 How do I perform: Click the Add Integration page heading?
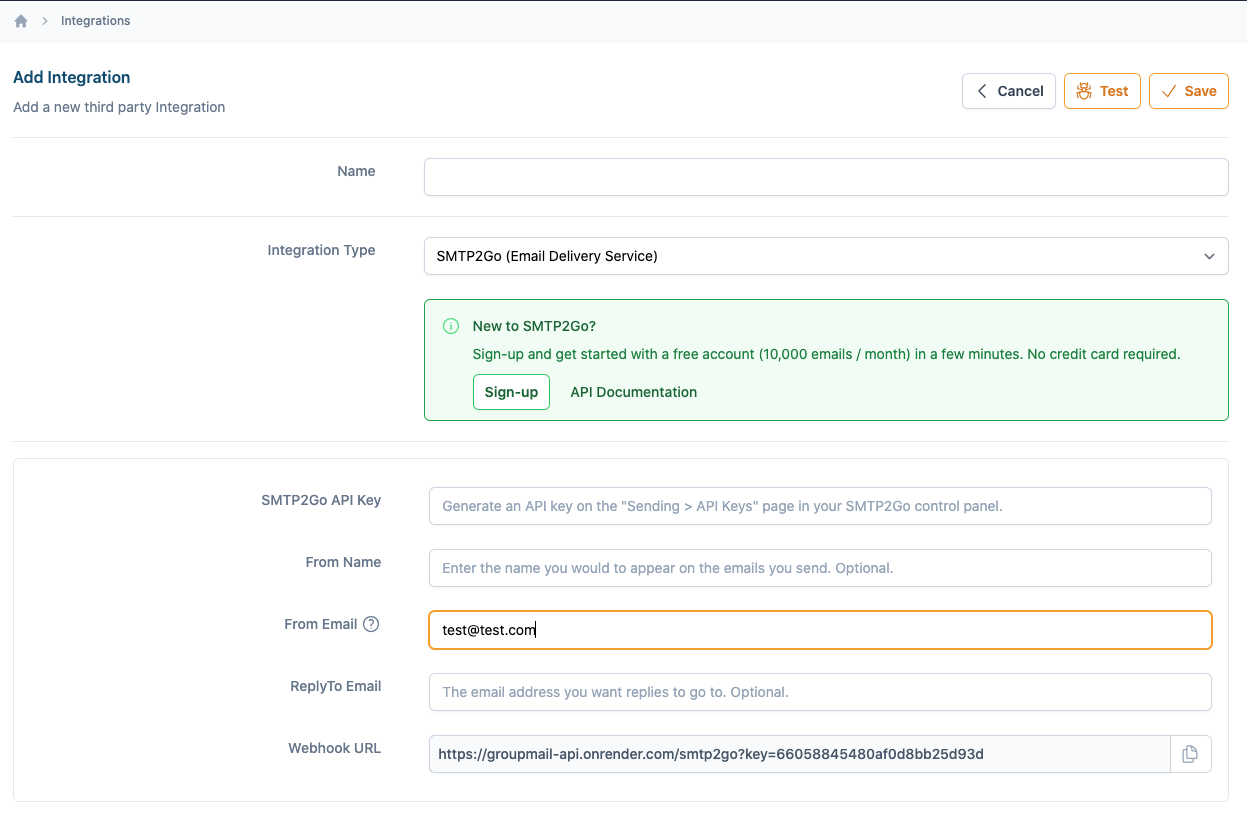pyautogui.click(x=72, y=77)
